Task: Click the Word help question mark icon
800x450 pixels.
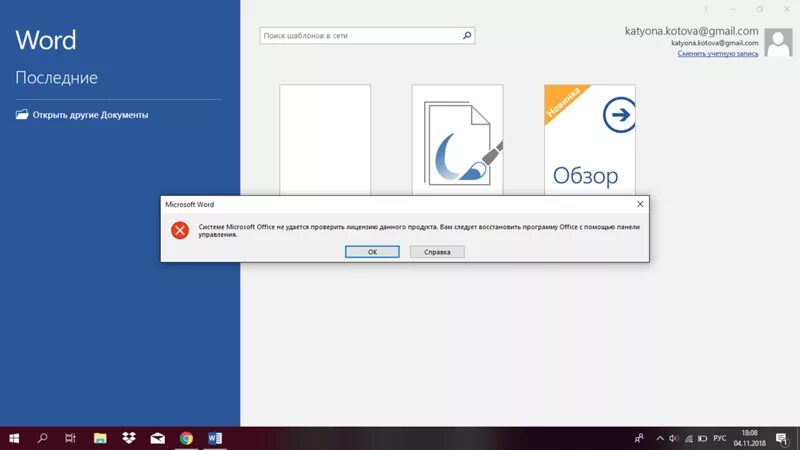Action: [x=706, y=9]
